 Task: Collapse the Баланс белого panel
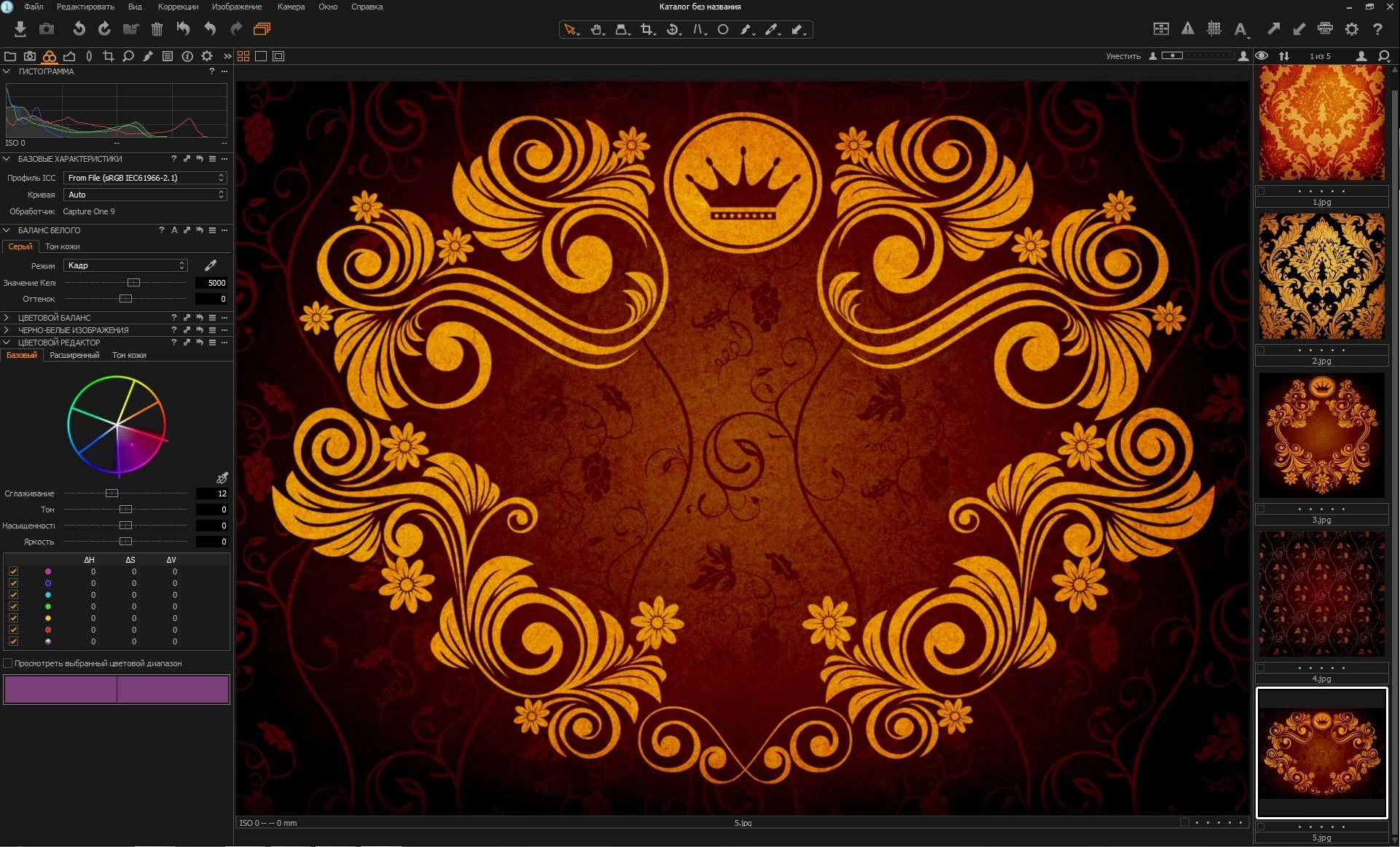(x=7, y=230)
